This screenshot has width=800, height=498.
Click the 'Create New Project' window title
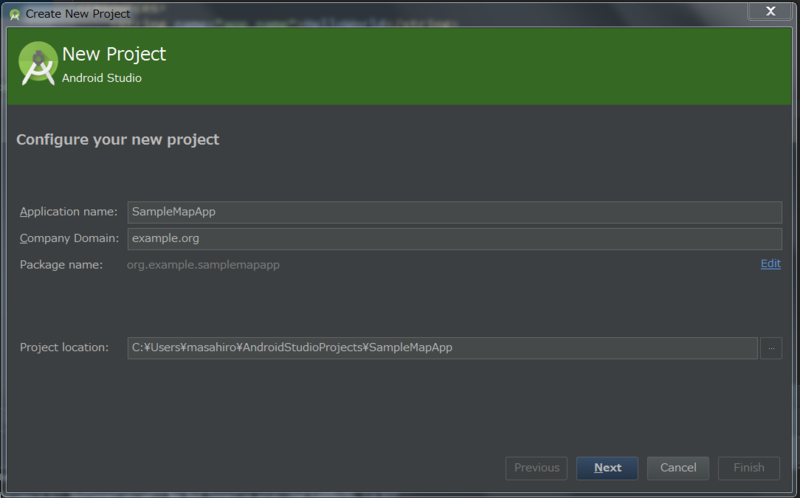(78, 14)
